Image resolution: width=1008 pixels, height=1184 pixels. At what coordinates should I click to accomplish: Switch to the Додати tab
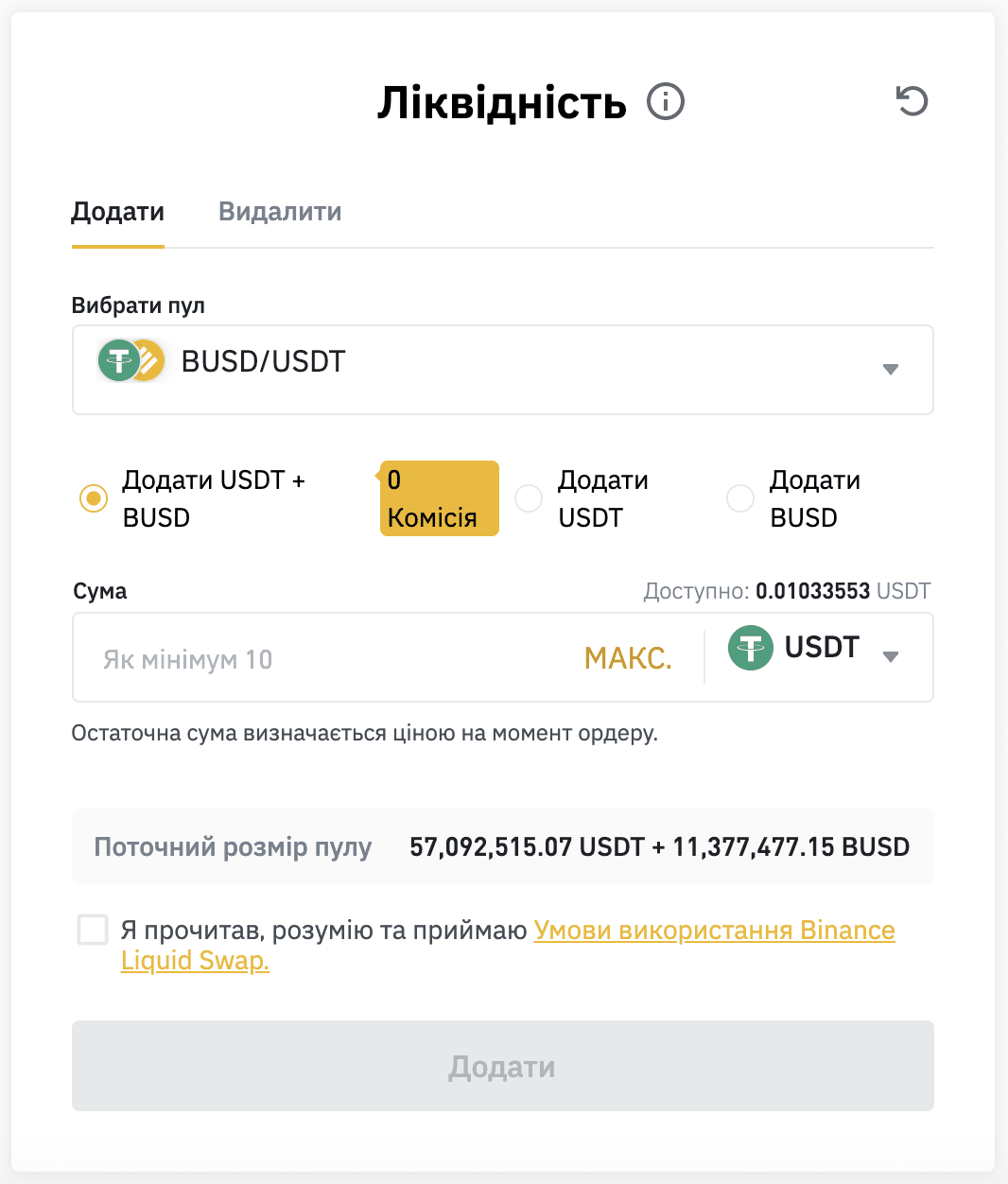[118, 211]
